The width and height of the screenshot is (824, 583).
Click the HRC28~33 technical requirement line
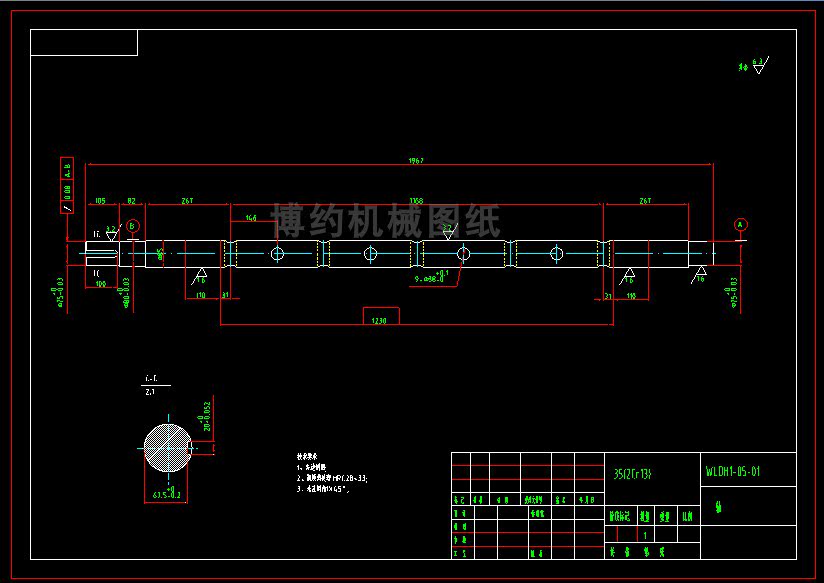[x=332, y=478]
